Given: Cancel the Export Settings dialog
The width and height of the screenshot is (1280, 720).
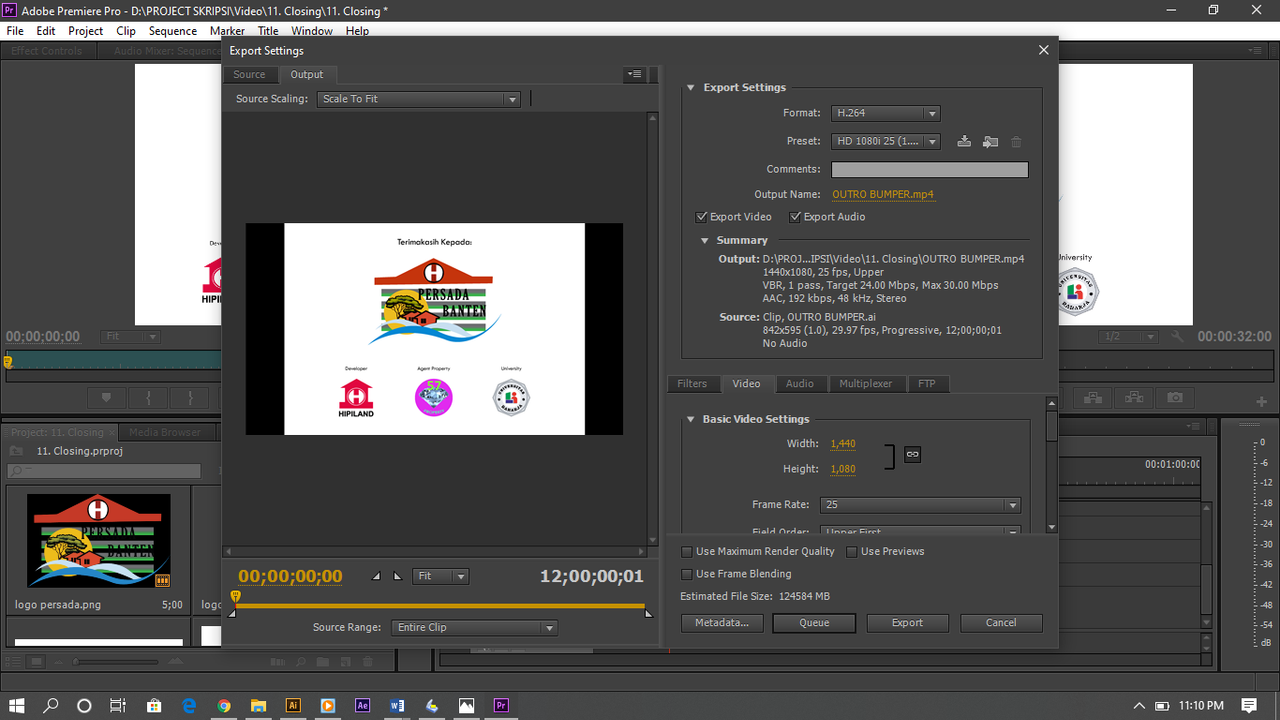Looking at the screenshot, I should coord(1001,623).
